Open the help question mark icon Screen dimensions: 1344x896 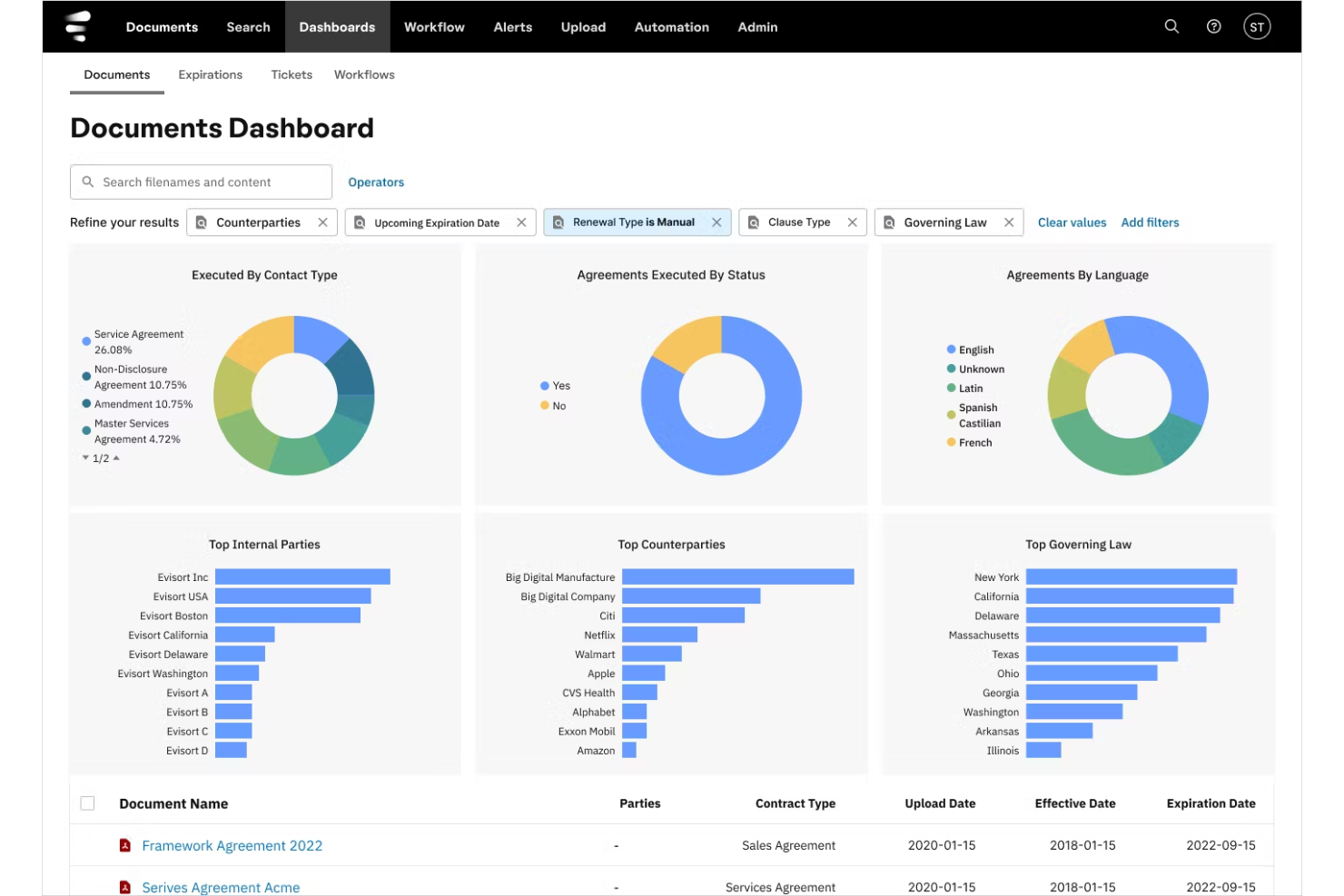(1213, 26)
